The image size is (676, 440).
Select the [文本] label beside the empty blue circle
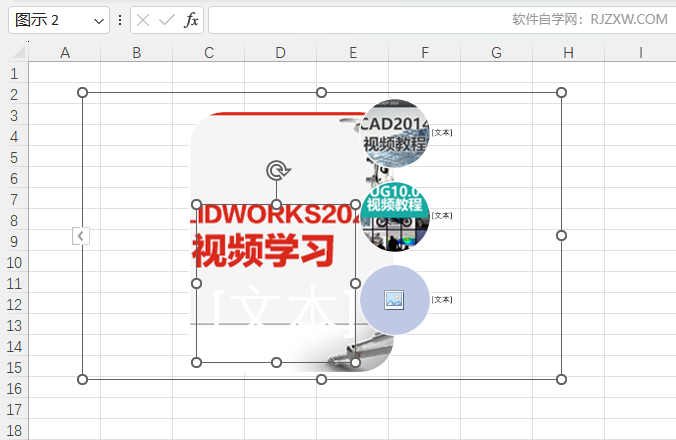(x=442, y=300)
